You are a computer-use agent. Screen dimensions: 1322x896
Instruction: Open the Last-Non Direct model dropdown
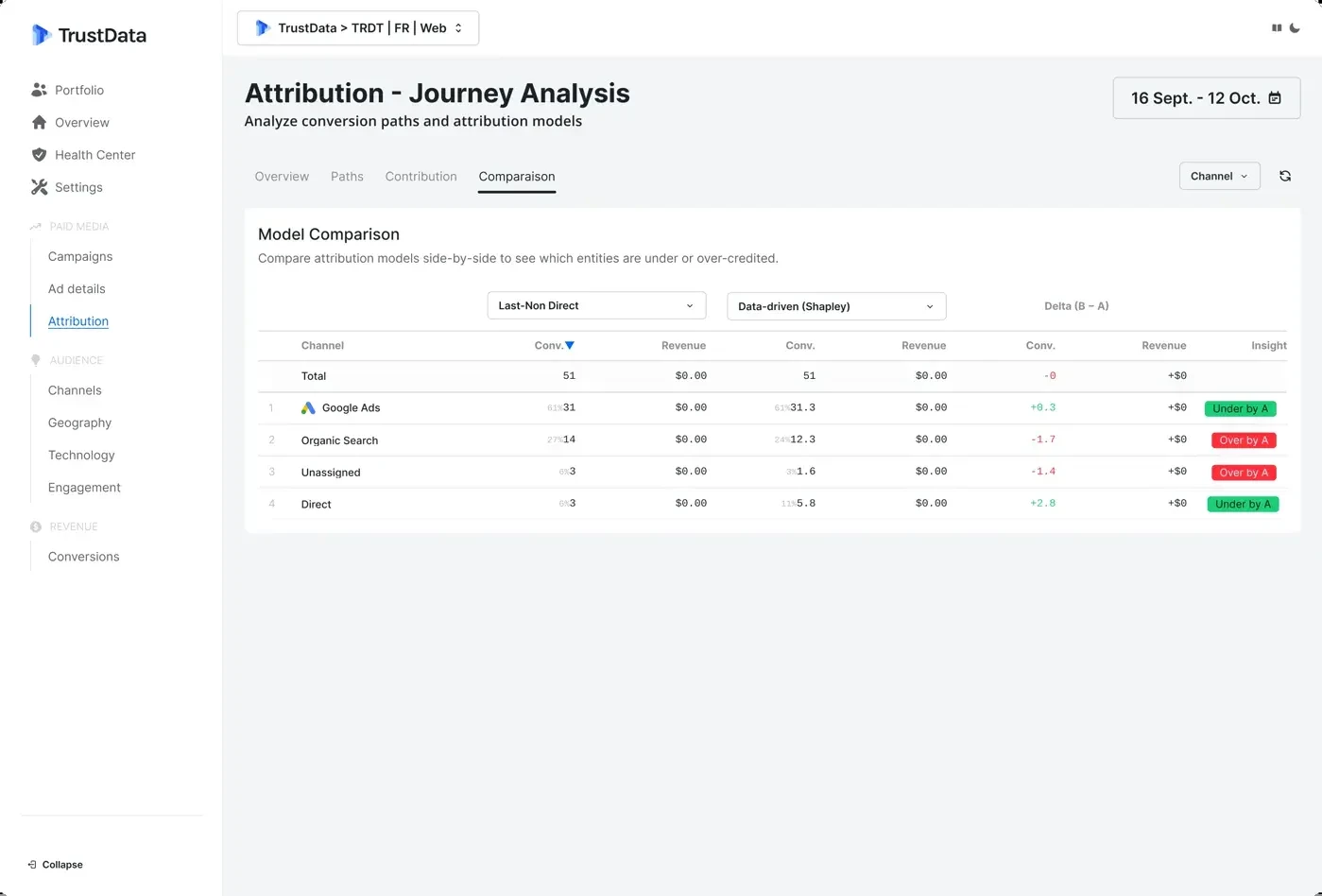pos(596,305)
